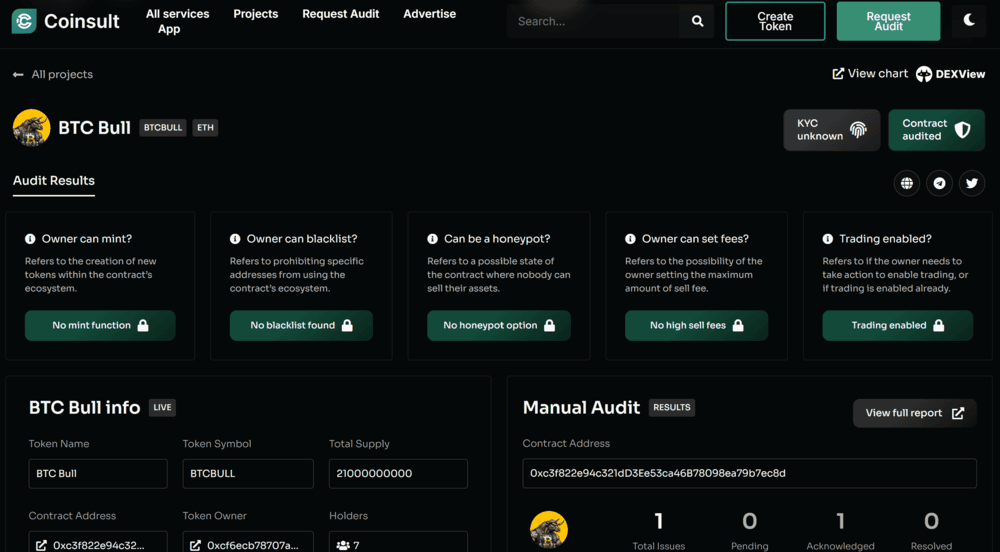
Task: Open the project website globe icon
Action: [x=906, y=184]
